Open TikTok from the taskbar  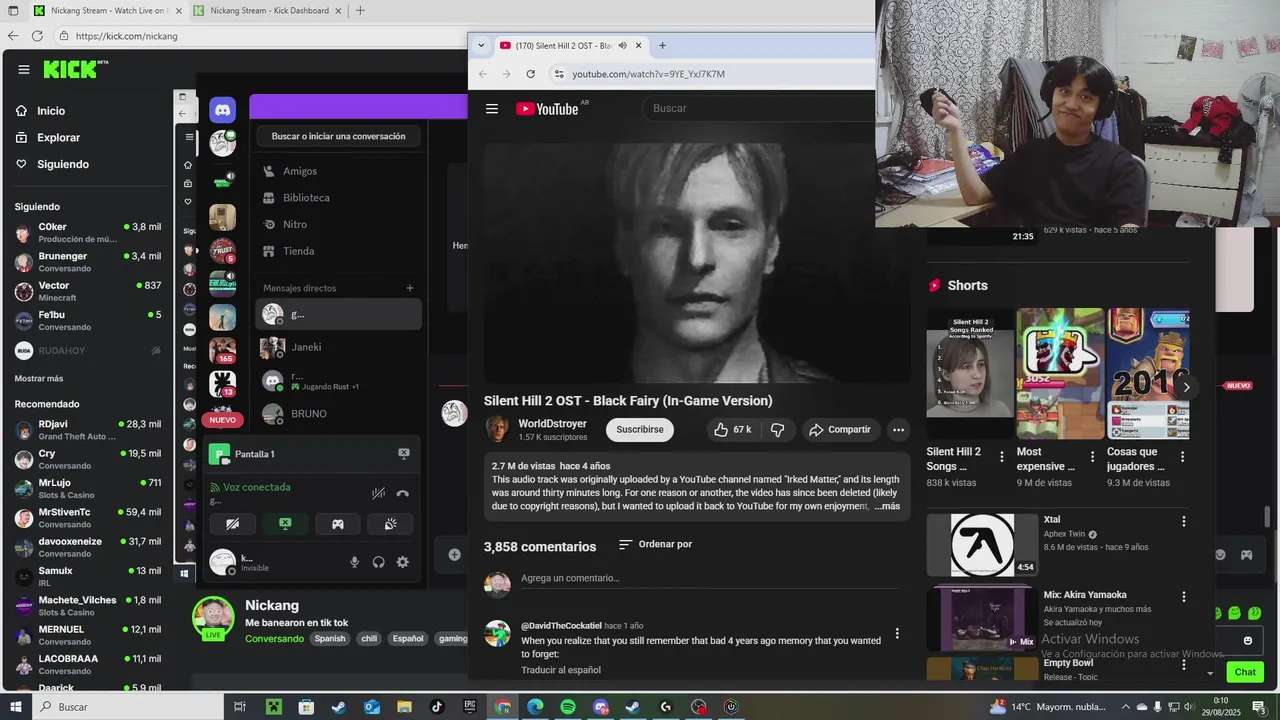[436, 707]
